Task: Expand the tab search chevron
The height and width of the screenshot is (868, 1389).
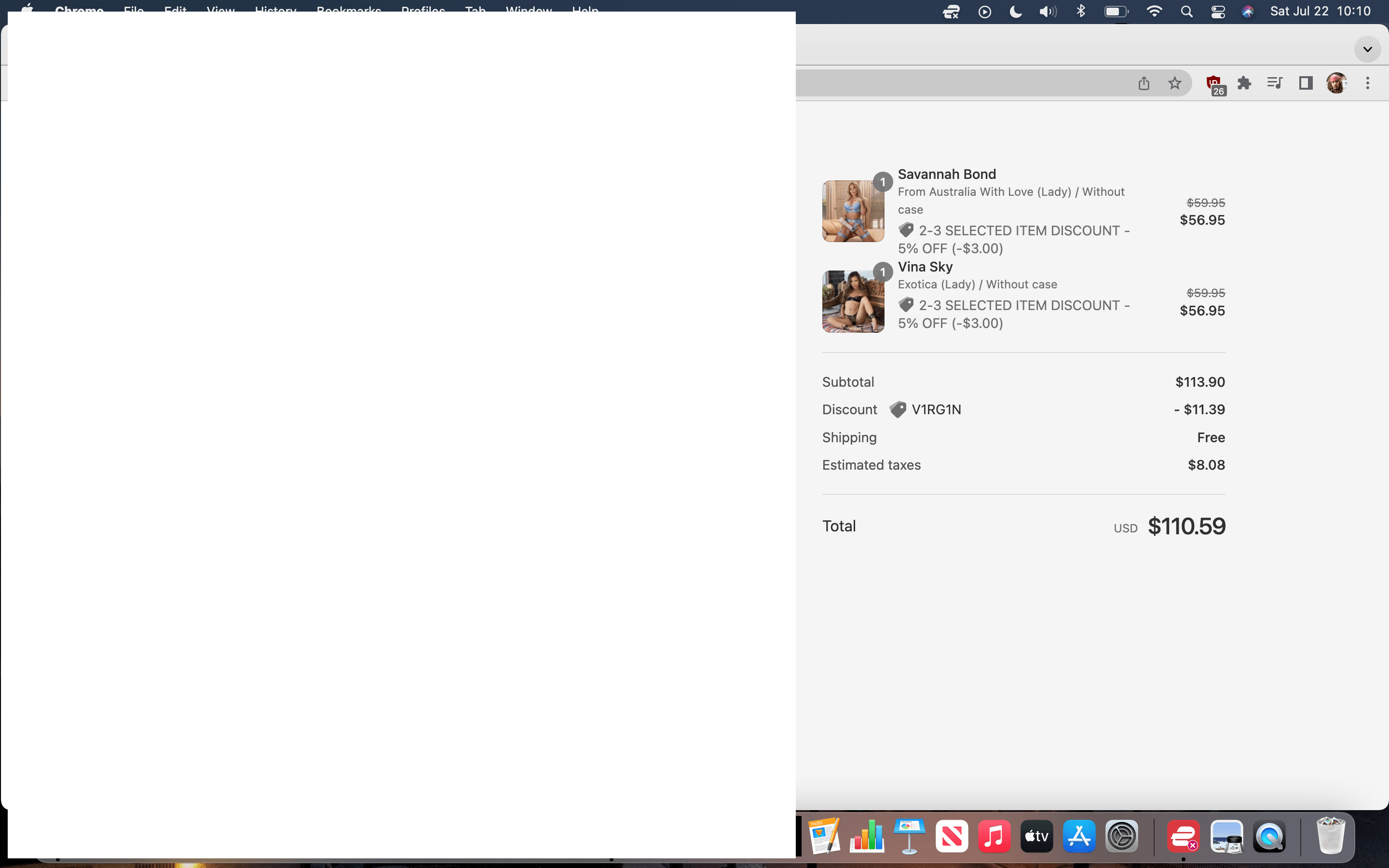Action: point(1367,49)
